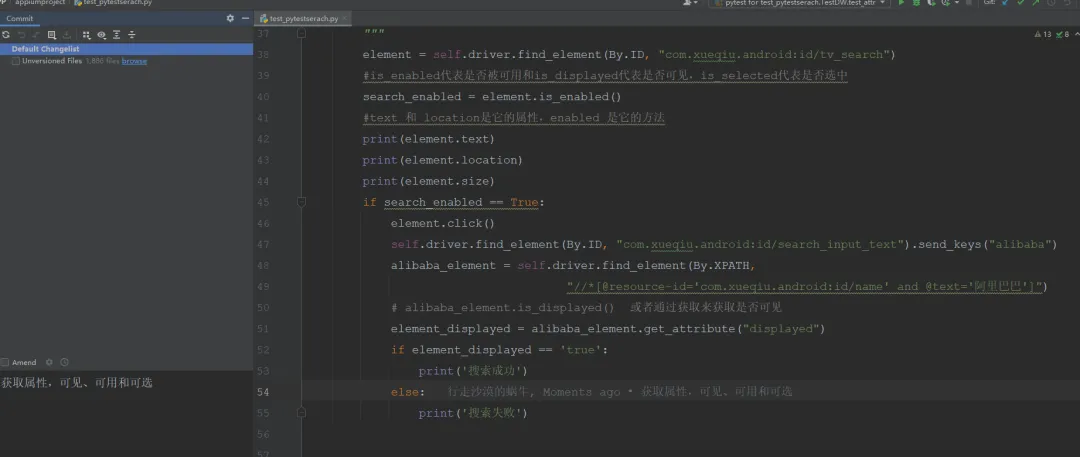Run with coverage icon
This screenshot has height=457, width=1080.
[x=931, y=3]
